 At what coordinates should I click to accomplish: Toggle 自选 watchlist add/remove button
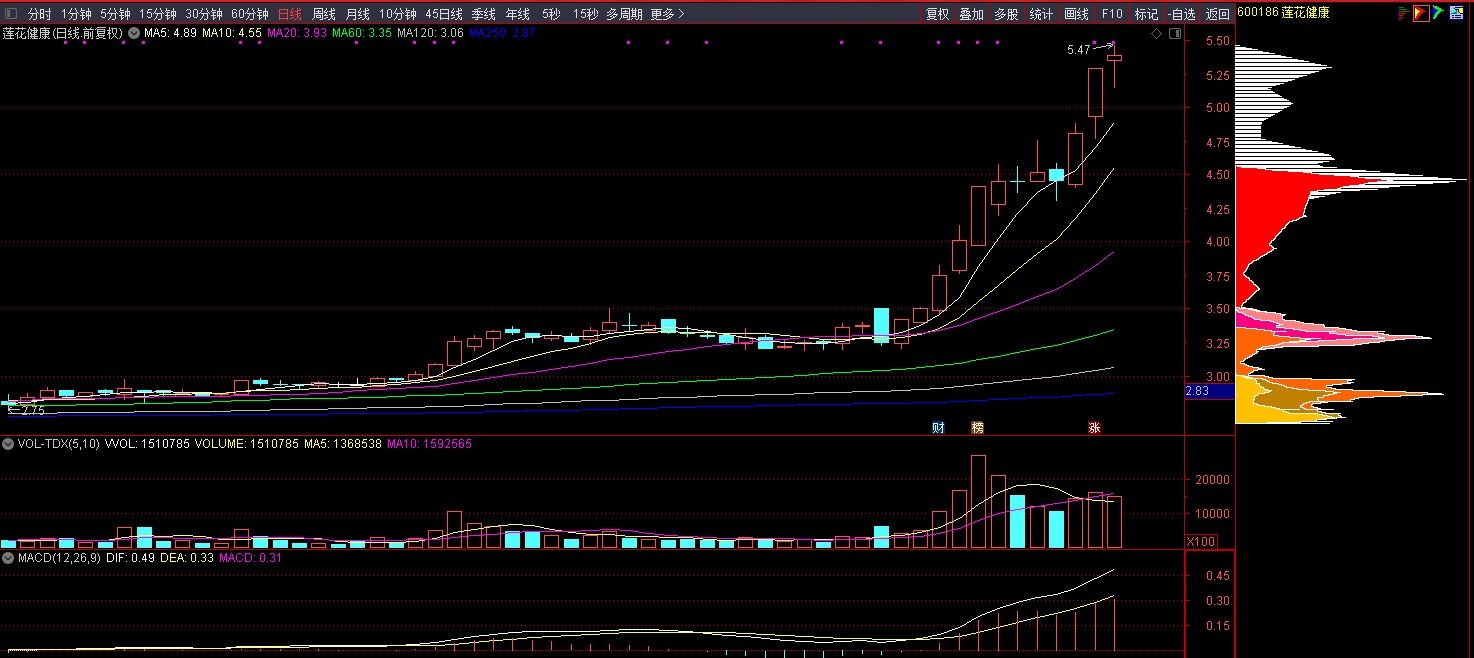tap(1181, 14)
